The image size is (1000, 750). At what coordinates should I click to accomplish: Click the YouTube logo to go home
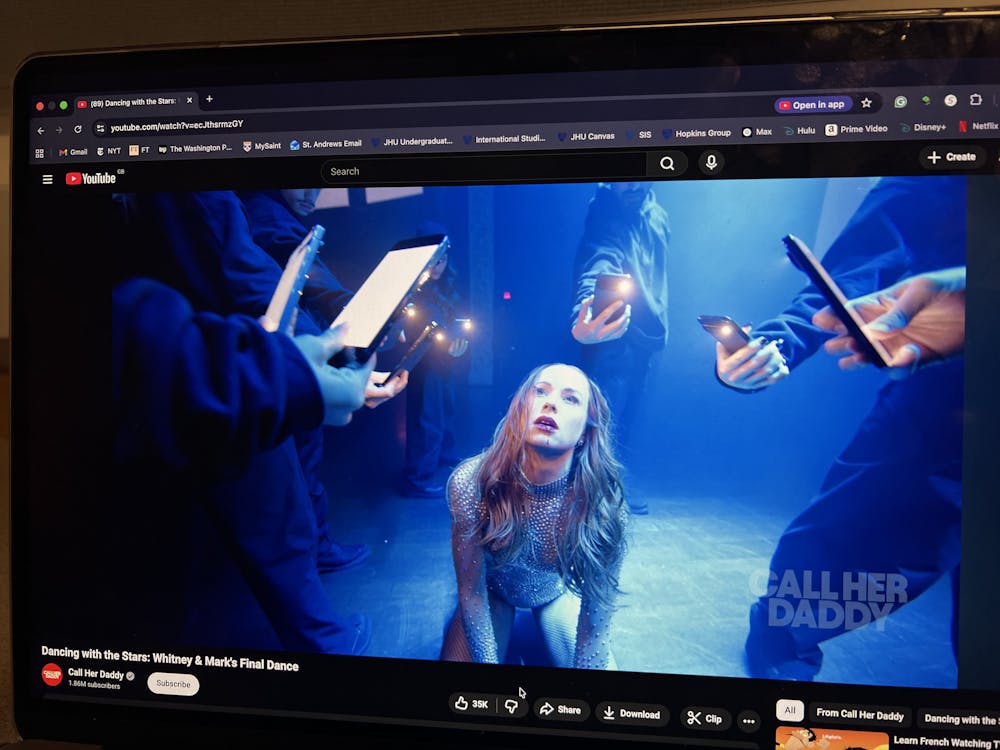[x=91, y=179]
